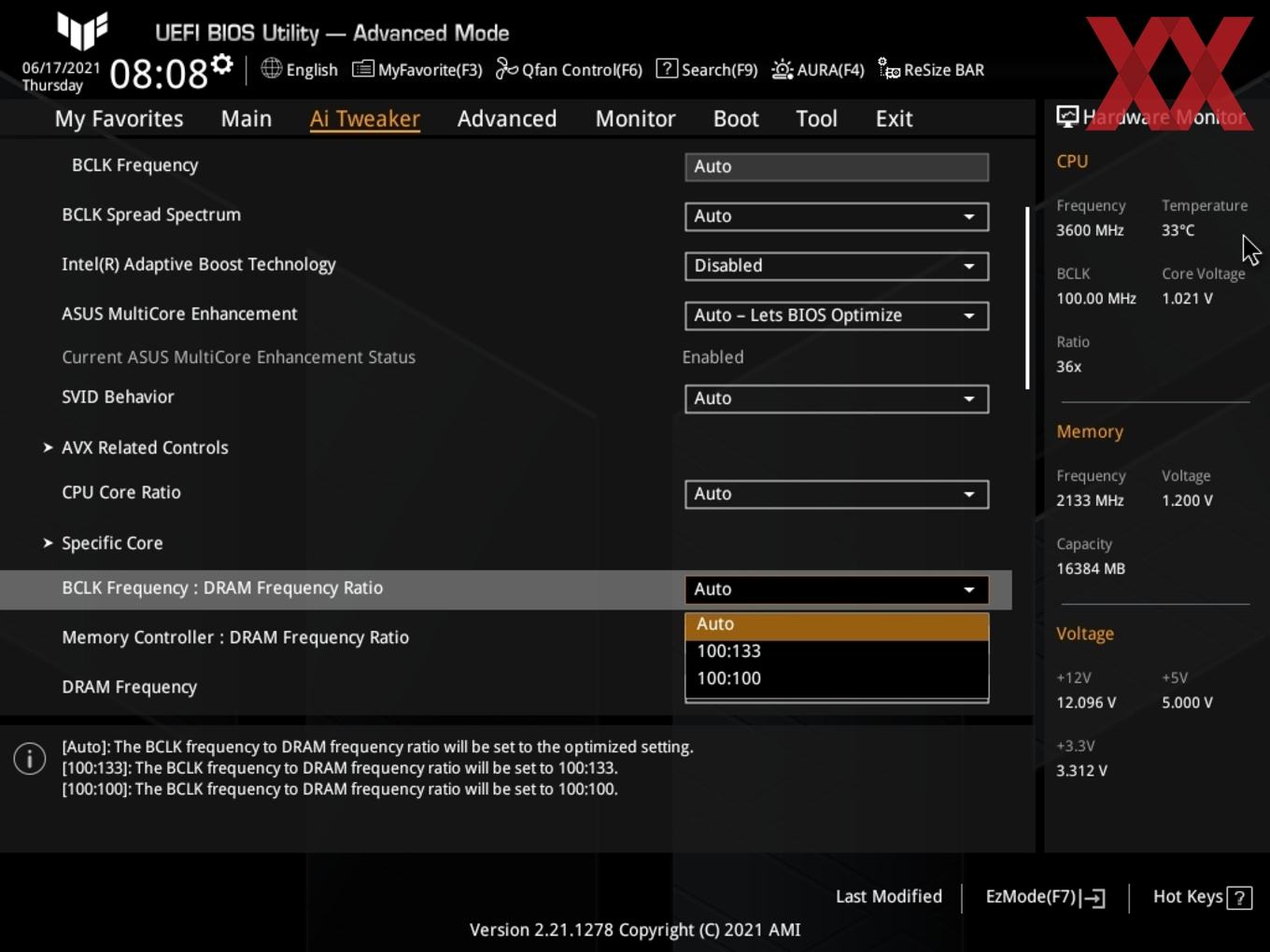1270x952 pixels.
Task: Click the CPU temperature 33°C value
Action: pos(1178,230)
